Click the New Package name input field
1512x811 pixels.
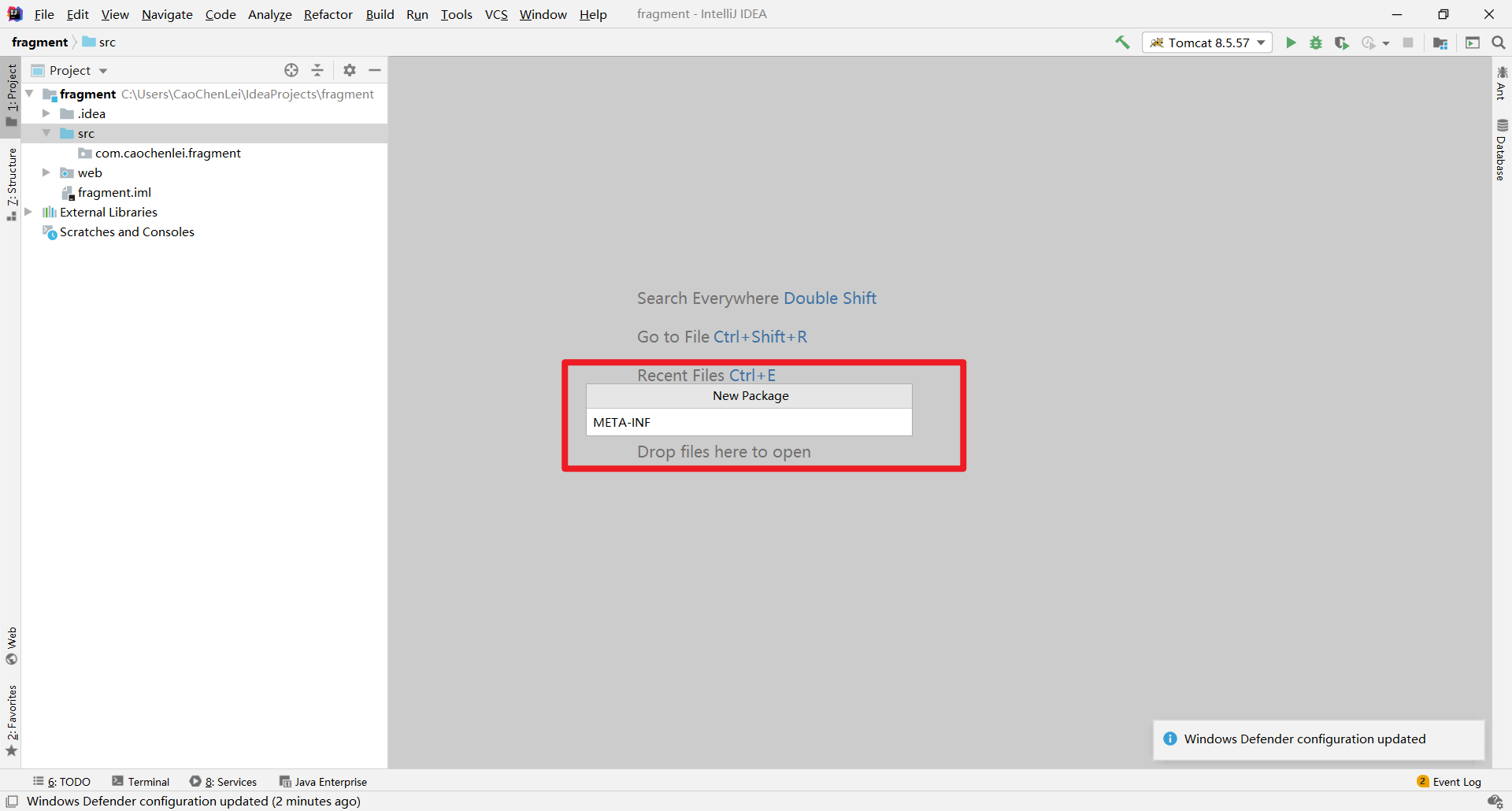(749, 422)
